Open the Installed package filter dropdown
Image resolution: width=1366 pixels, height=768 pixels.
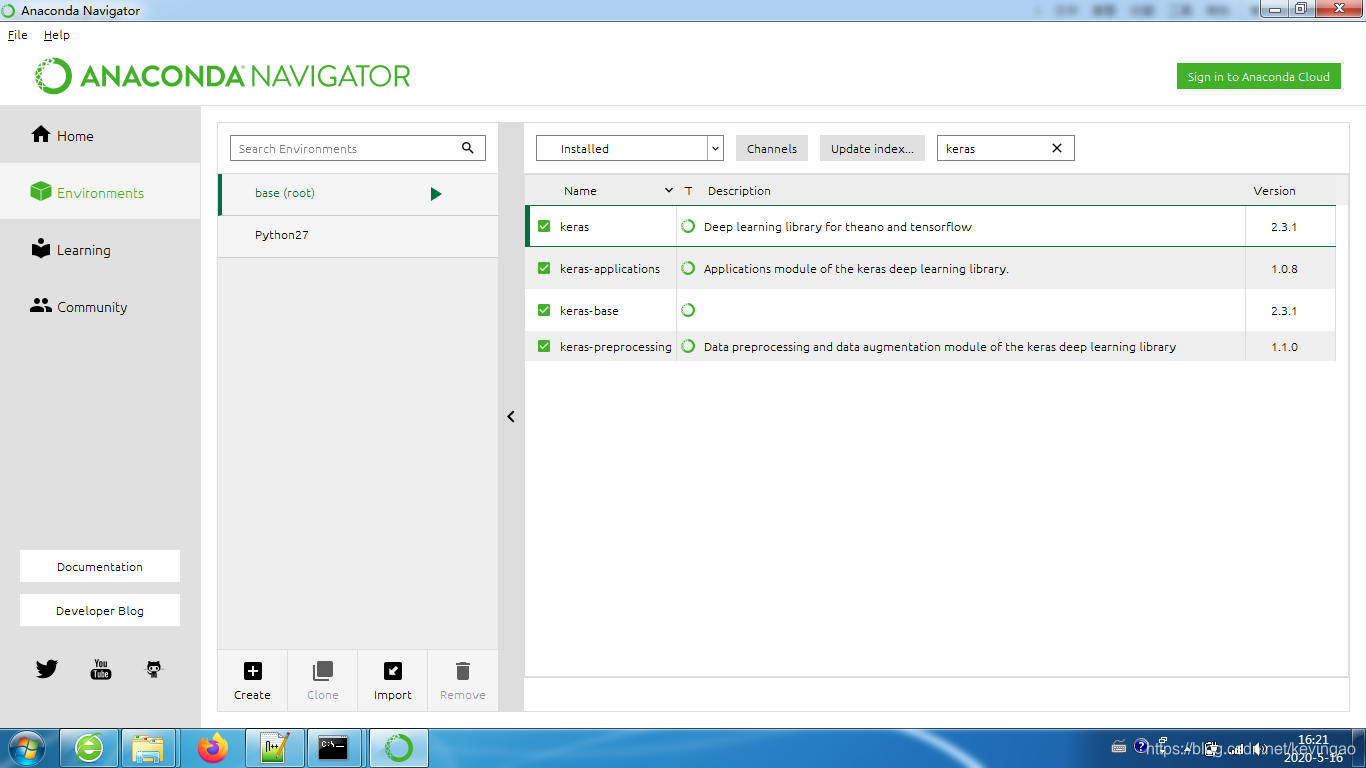(629, 148)
